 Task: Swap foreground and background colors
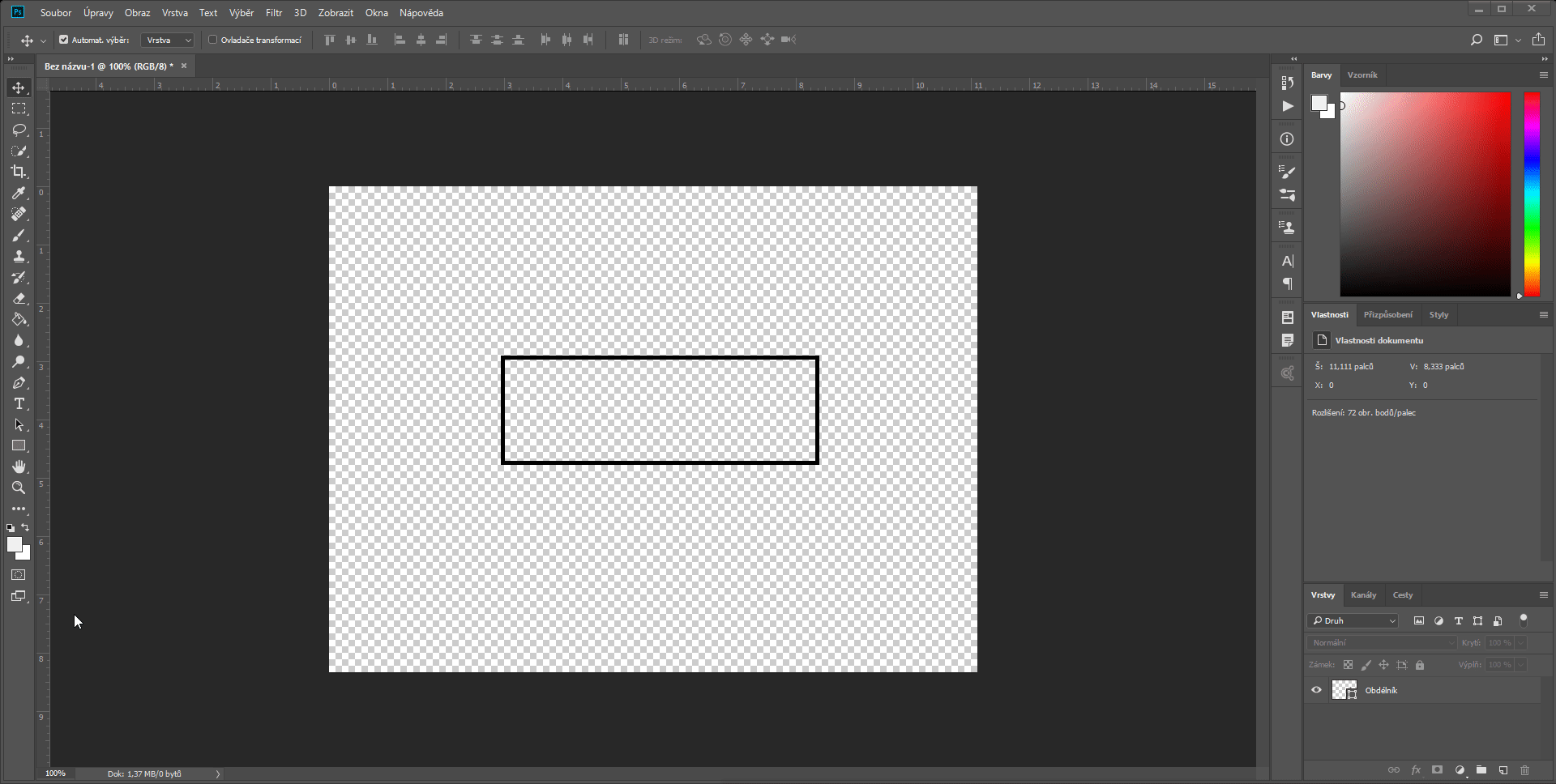(x=25, y=527)
